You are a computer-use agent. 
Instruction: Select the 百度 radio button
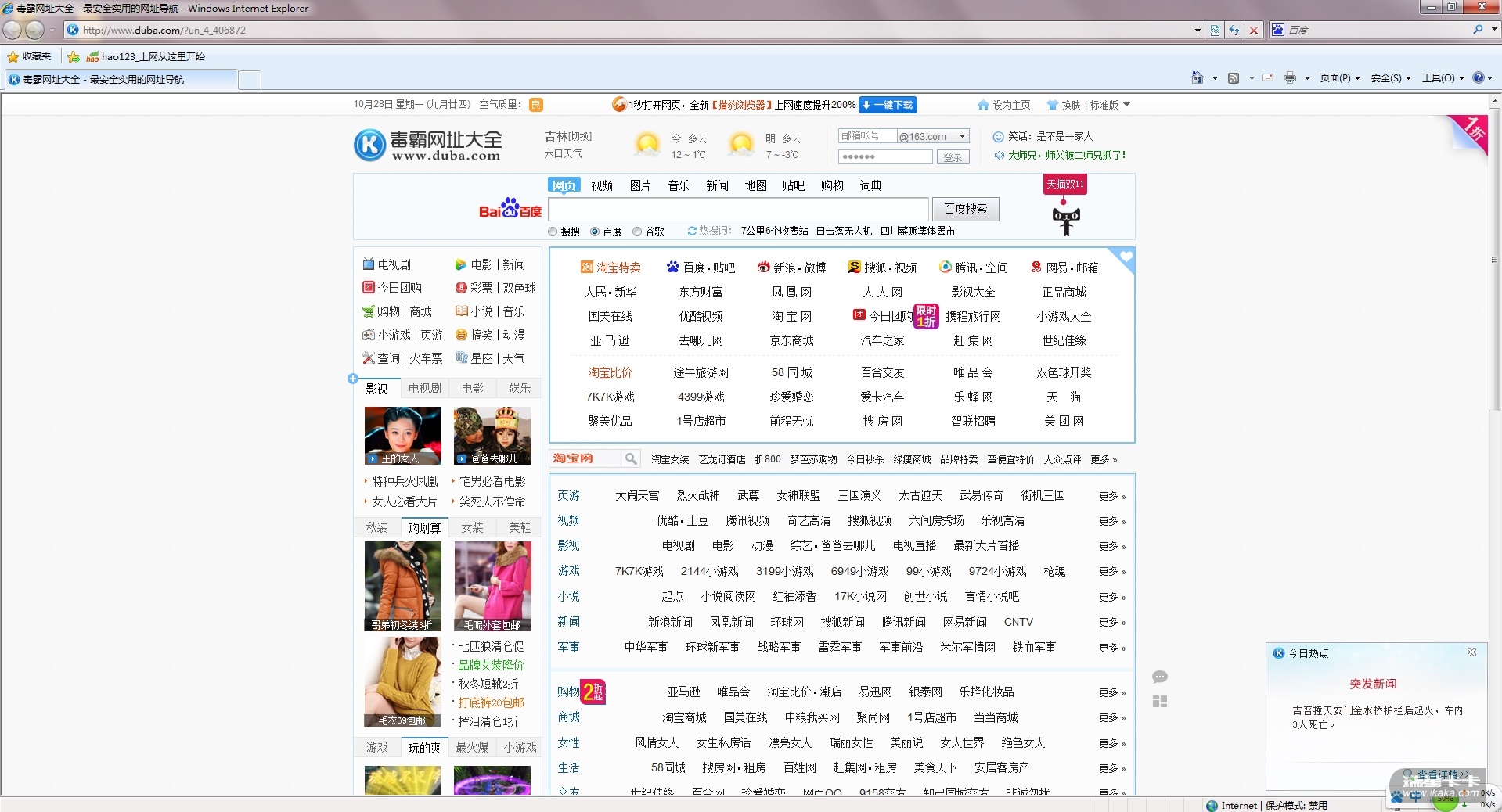point(595,232)
